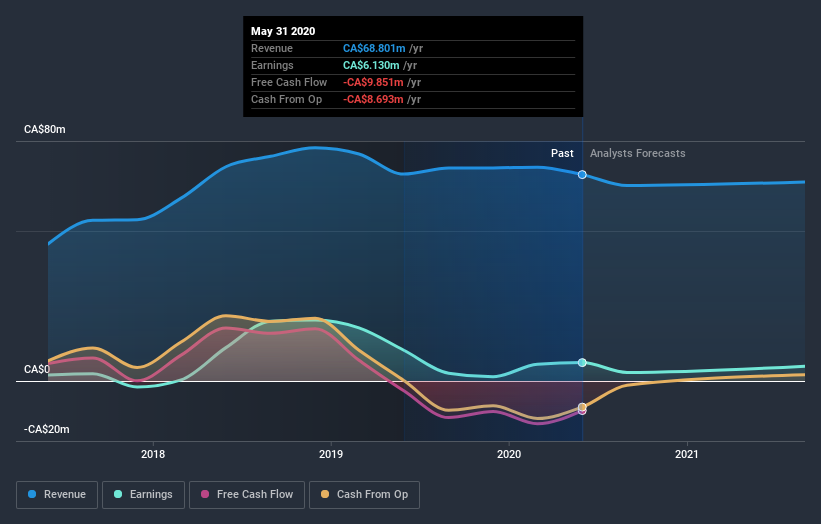
Task: Click the CA$0 y-axis label
Action: [x=37, y=369]
